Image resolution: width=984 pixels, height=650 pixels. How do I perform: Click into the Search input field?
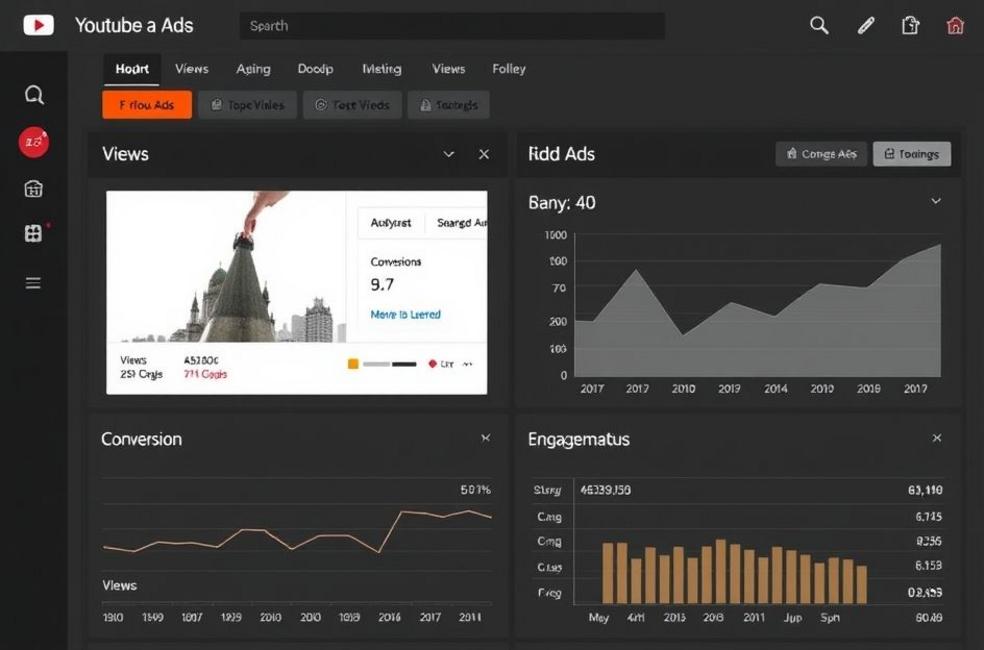coord(452,26)
